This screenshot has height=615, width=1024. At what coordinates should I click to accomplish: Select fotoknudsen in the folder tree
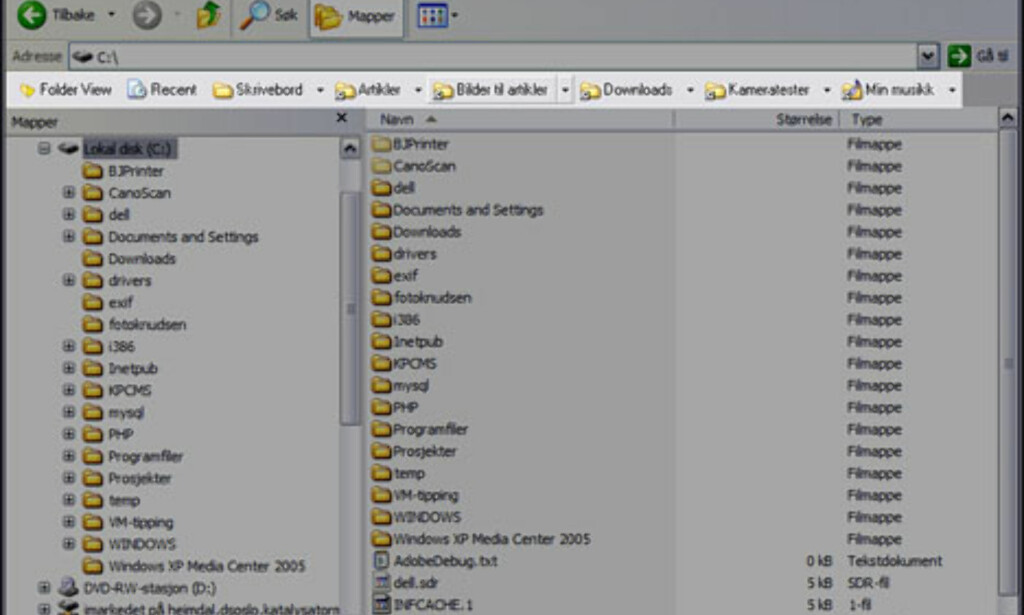click(147, 324)
